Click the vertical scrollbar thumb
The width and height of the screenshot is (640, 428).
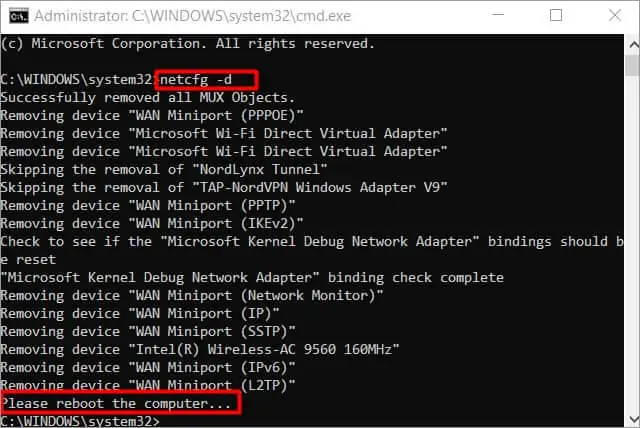(632, 65)
